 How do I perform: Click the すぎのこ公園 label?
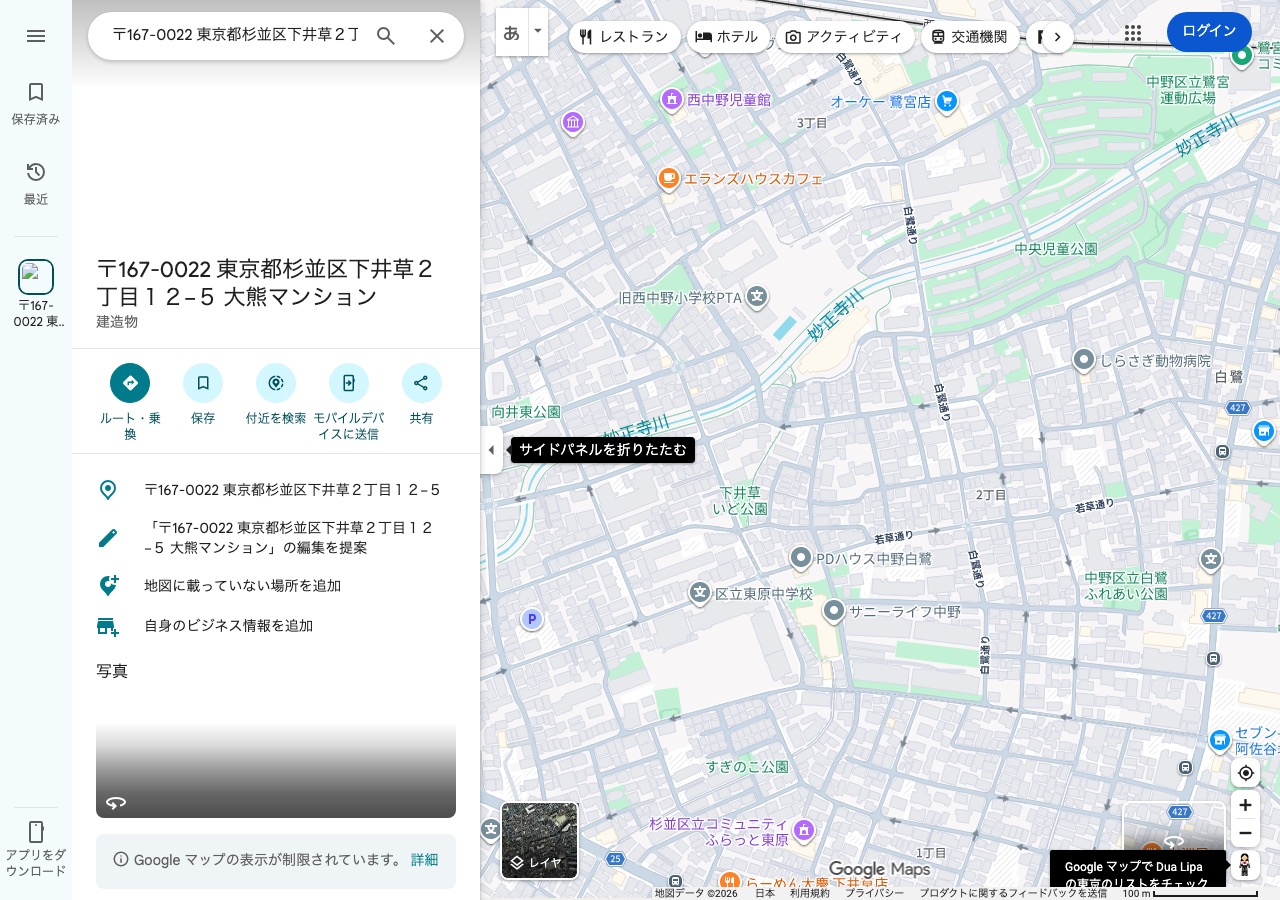point(747,767)
